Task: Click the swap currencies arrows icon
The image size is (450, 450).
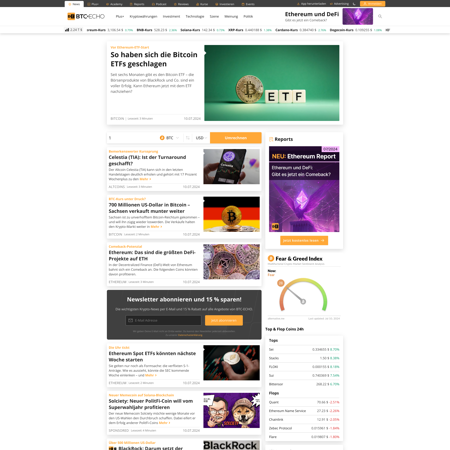Action: [x=188, y=138]
